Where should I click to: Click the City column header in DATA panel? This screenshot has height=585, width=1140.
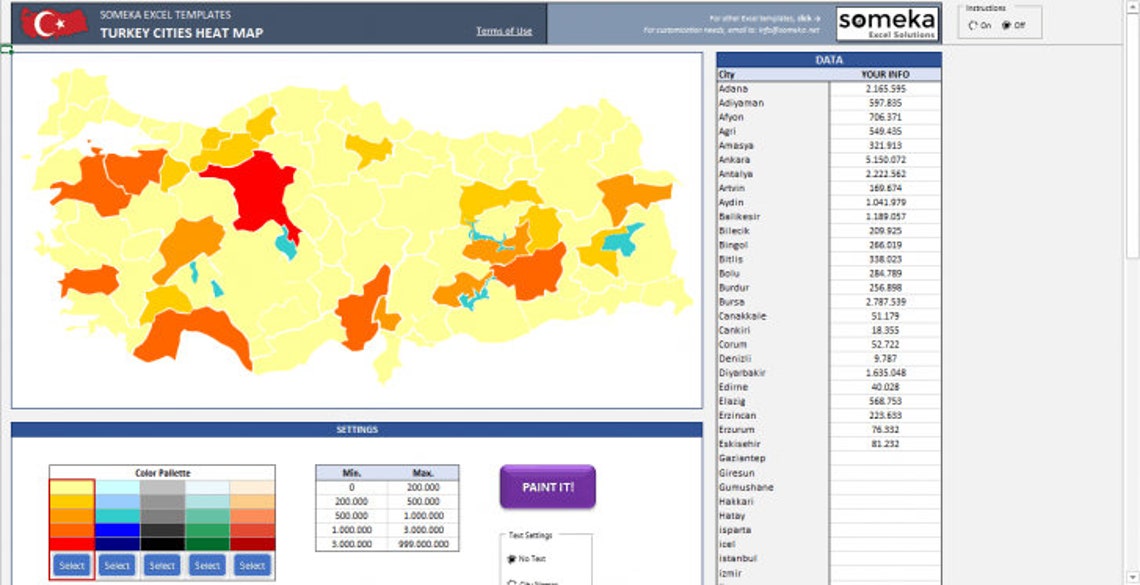[x=725, y=74]
